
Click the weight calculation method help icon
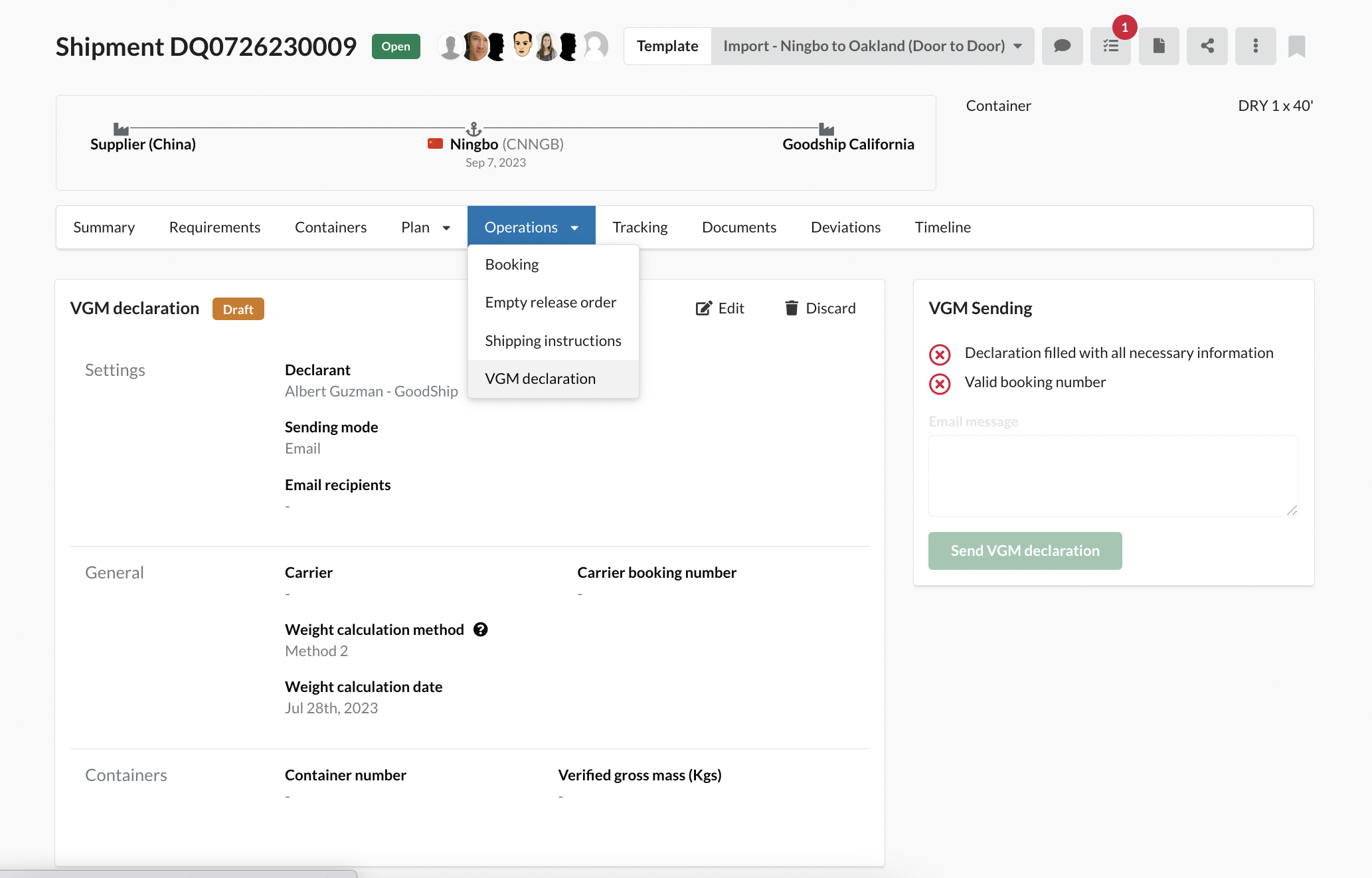(481, 630)
